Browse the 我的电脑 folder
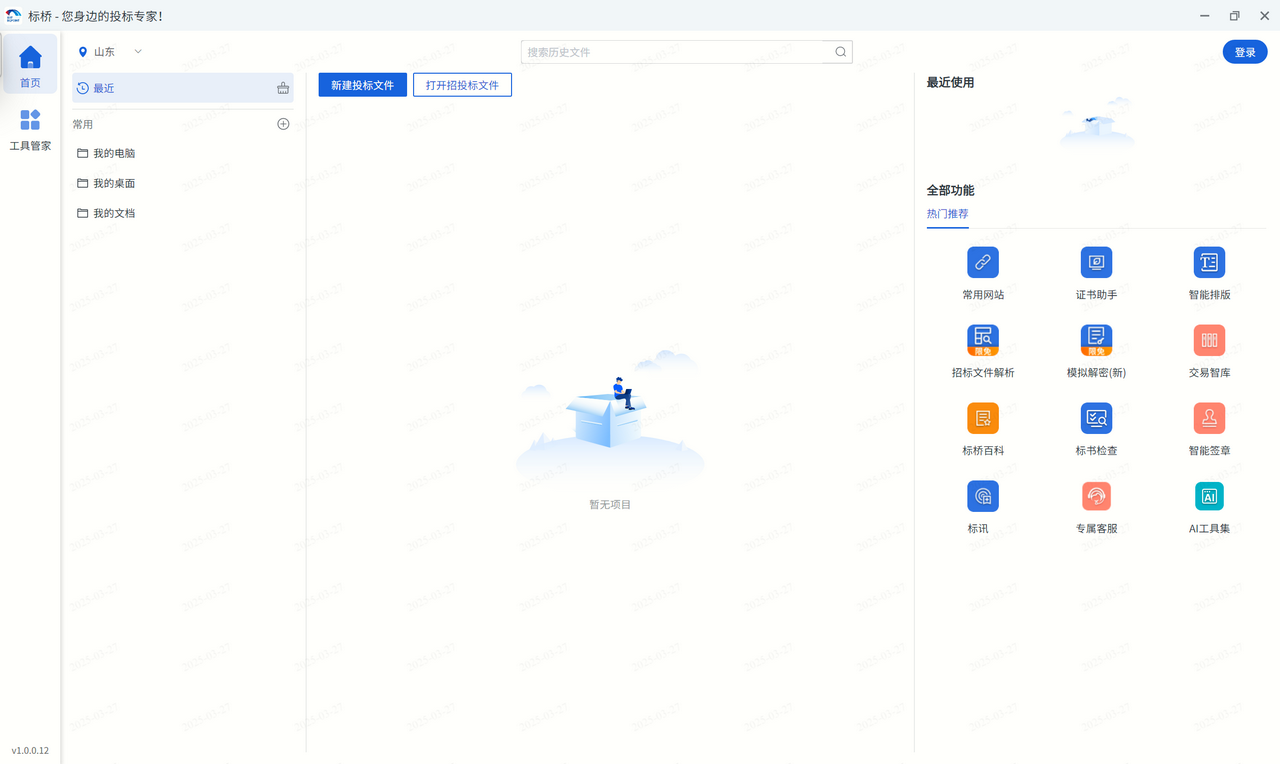This screenshot has height=764, width=1280. click(x=113, y=152)
